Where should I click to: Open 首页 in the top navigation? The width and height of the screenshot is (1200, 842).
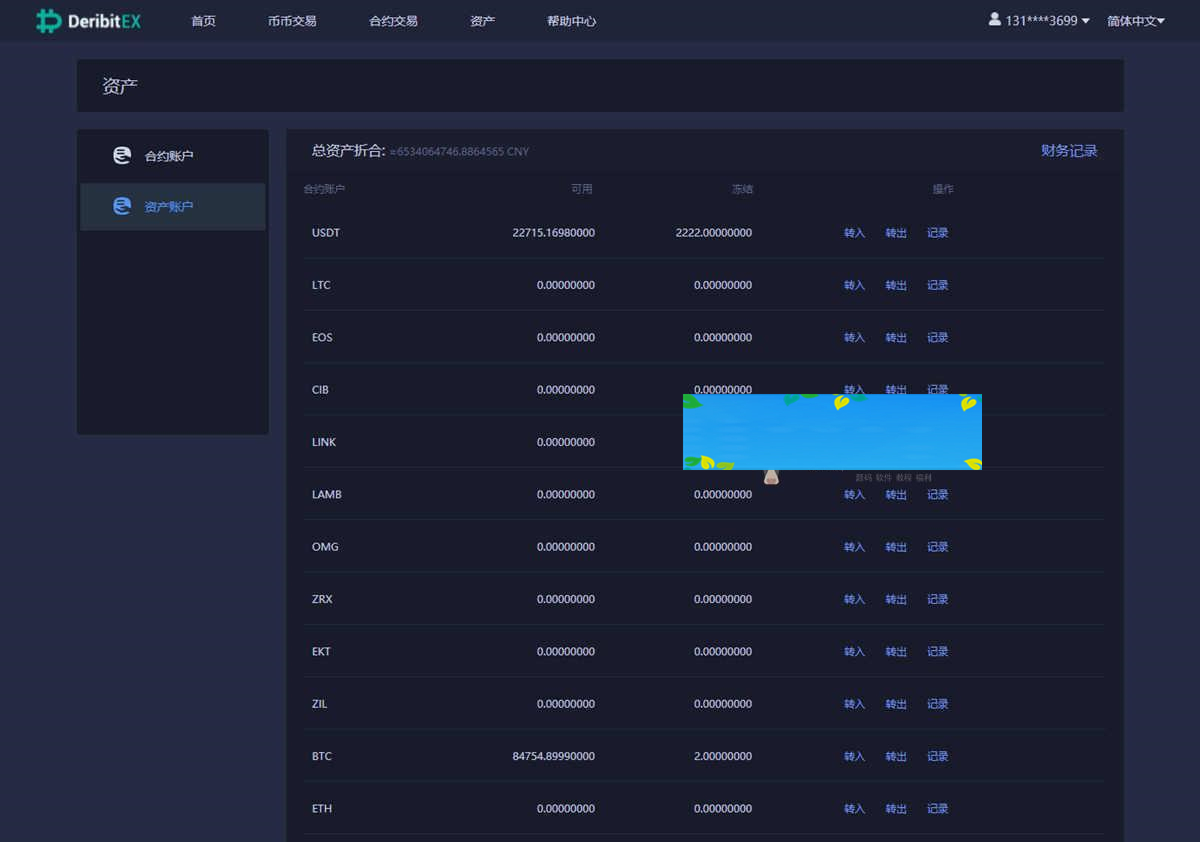click(x=203, y=21)
